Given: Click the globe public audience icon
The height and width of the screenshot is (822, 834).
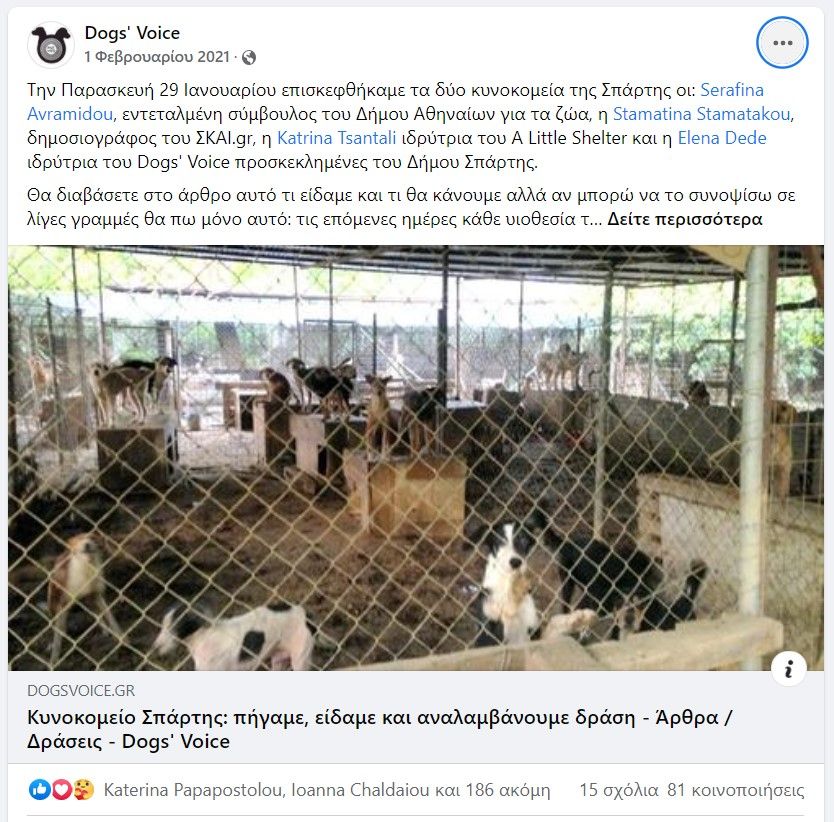Looking at the screenshot, I should click(248, 57).
